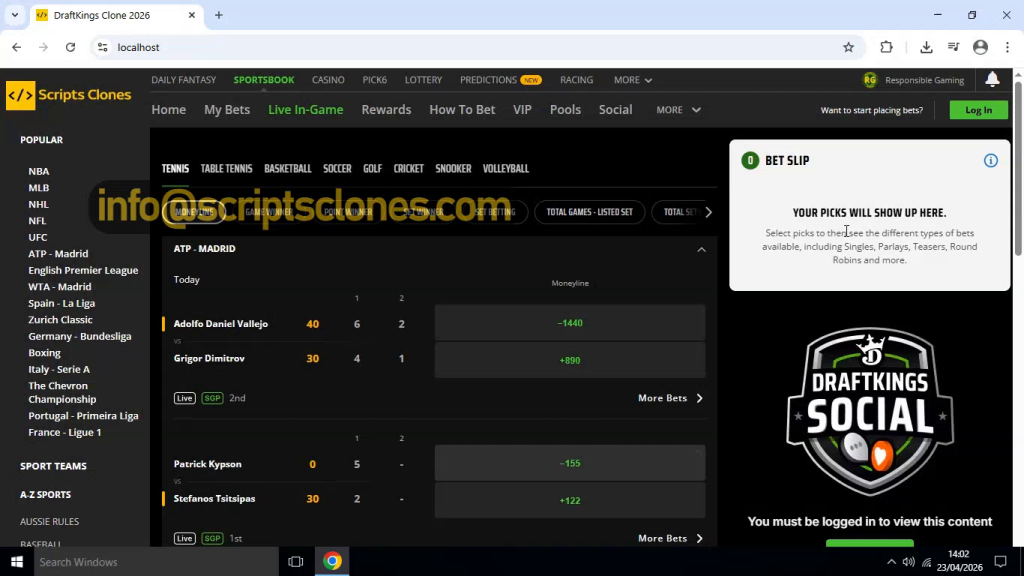Switch to the Soccer tab
Screen dimensions: 1024x576
point(337,168)
